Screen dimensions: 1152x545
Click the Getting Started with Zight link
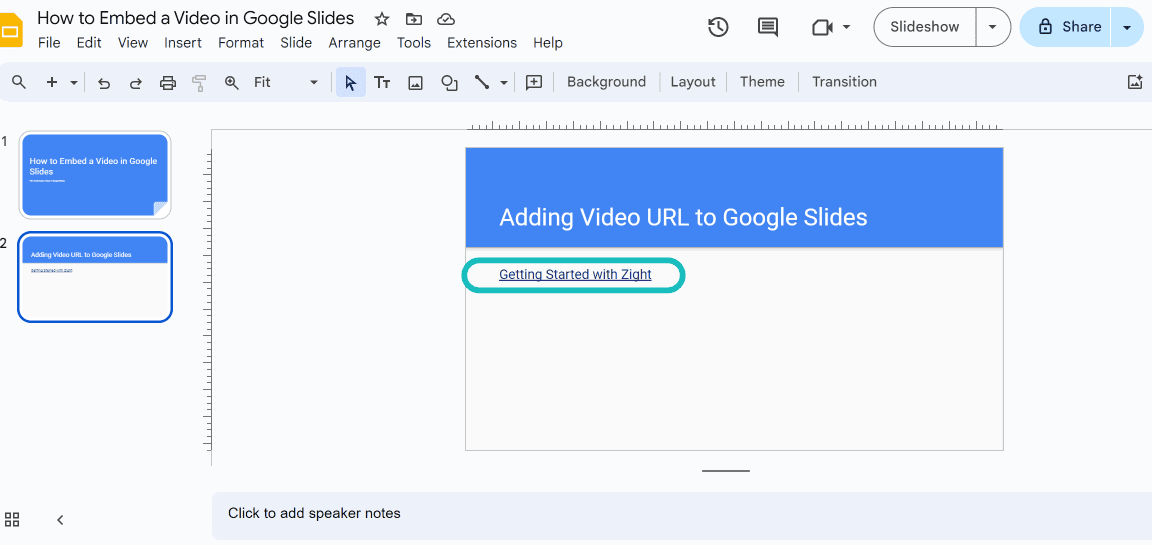(575, 275)
